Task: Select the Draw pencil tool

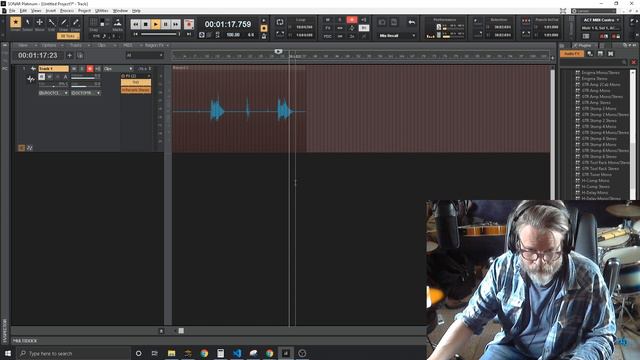Action: (x=64, y=22)
